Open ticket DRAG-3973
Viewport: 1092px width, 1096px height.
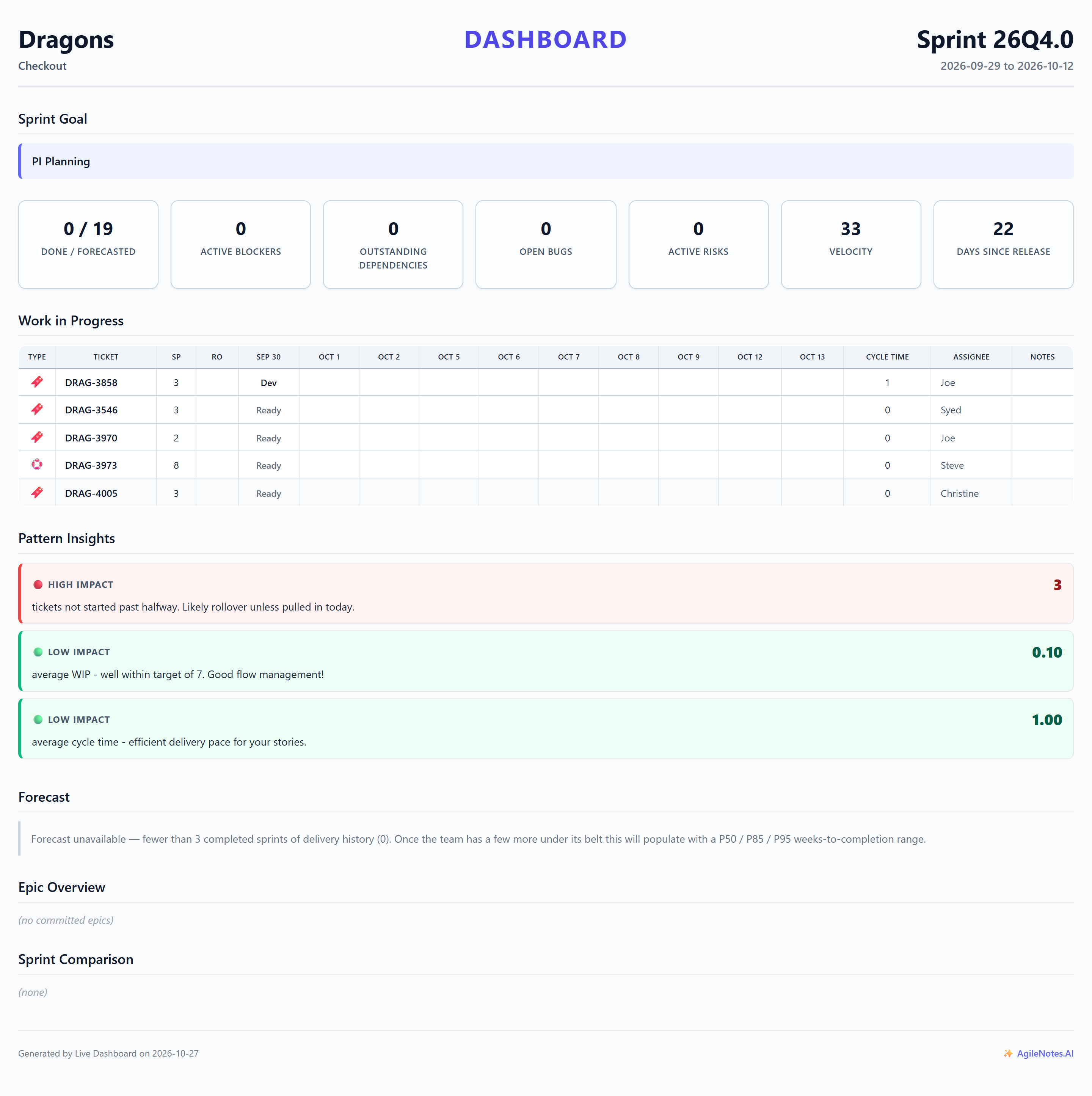pos(91,465)
